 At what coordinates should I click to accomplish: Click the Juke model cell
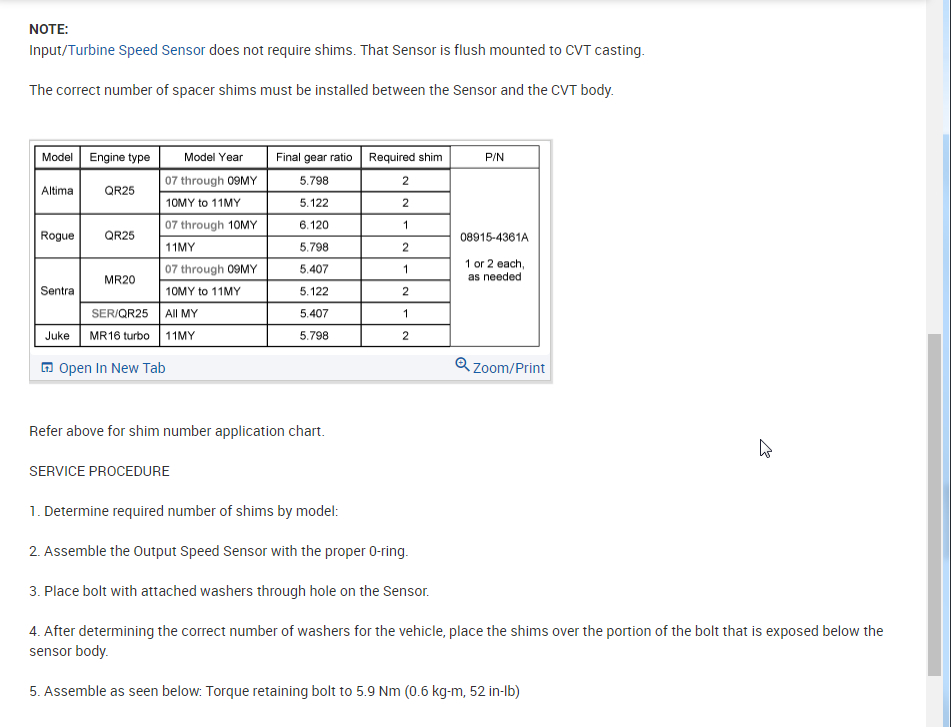click(57, 336)
